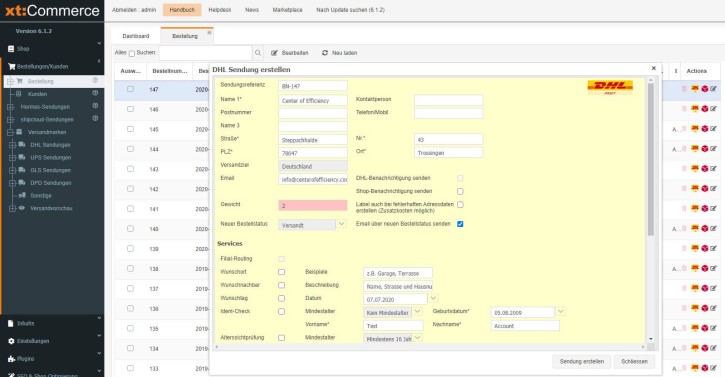Image resolution: width=725 pixels, height=377 pixels.
Task: Click the Neu laden button
Action: 340,53
